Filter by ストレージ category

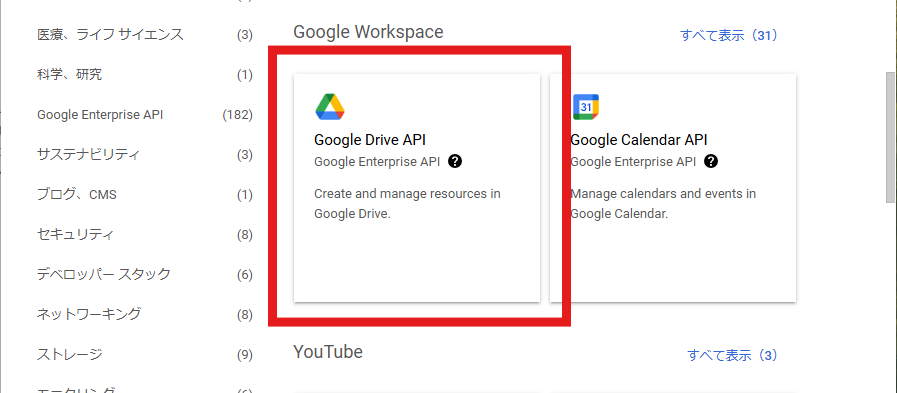70,355
